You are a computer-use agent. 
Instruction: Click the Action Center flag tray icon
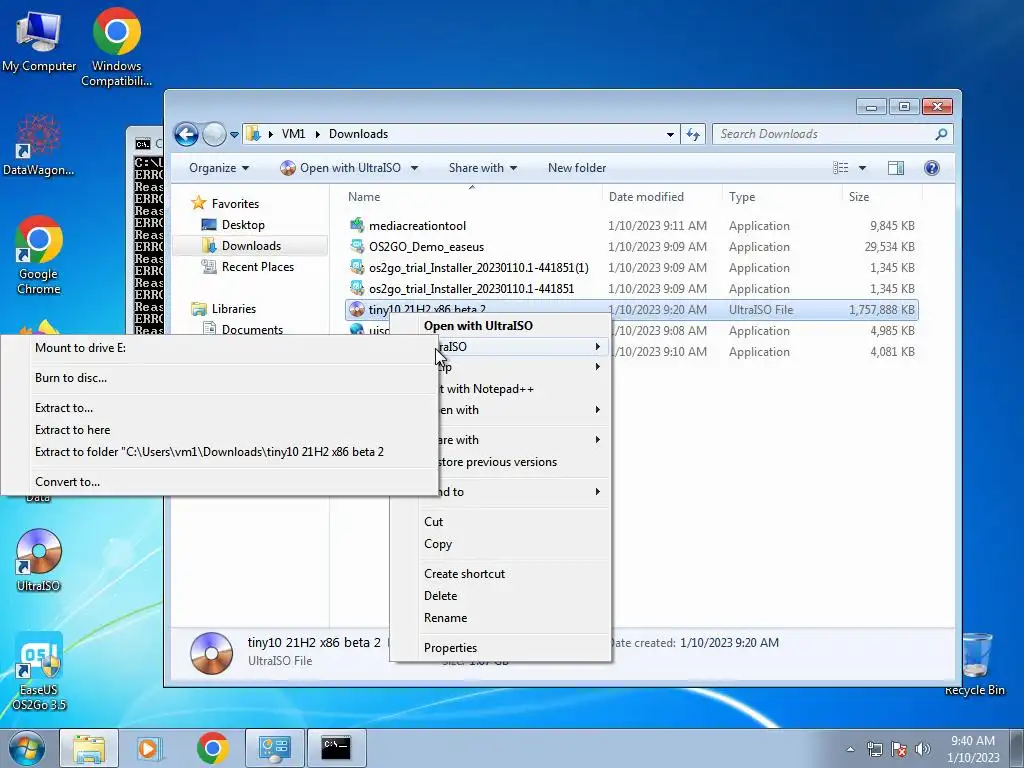click(x=899, y=749)
